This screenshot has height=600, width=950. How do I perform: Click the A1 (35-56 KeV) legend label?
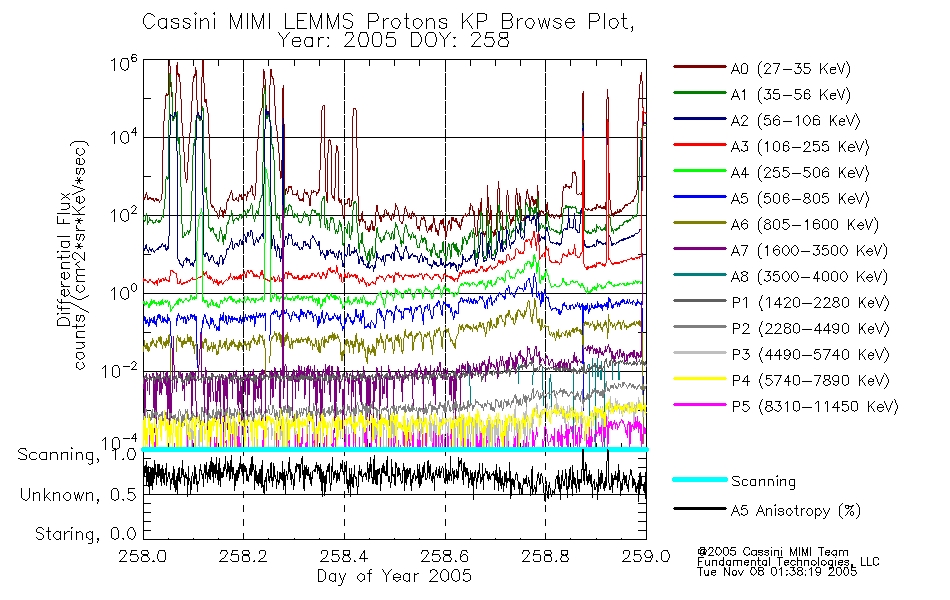point(790,95)
